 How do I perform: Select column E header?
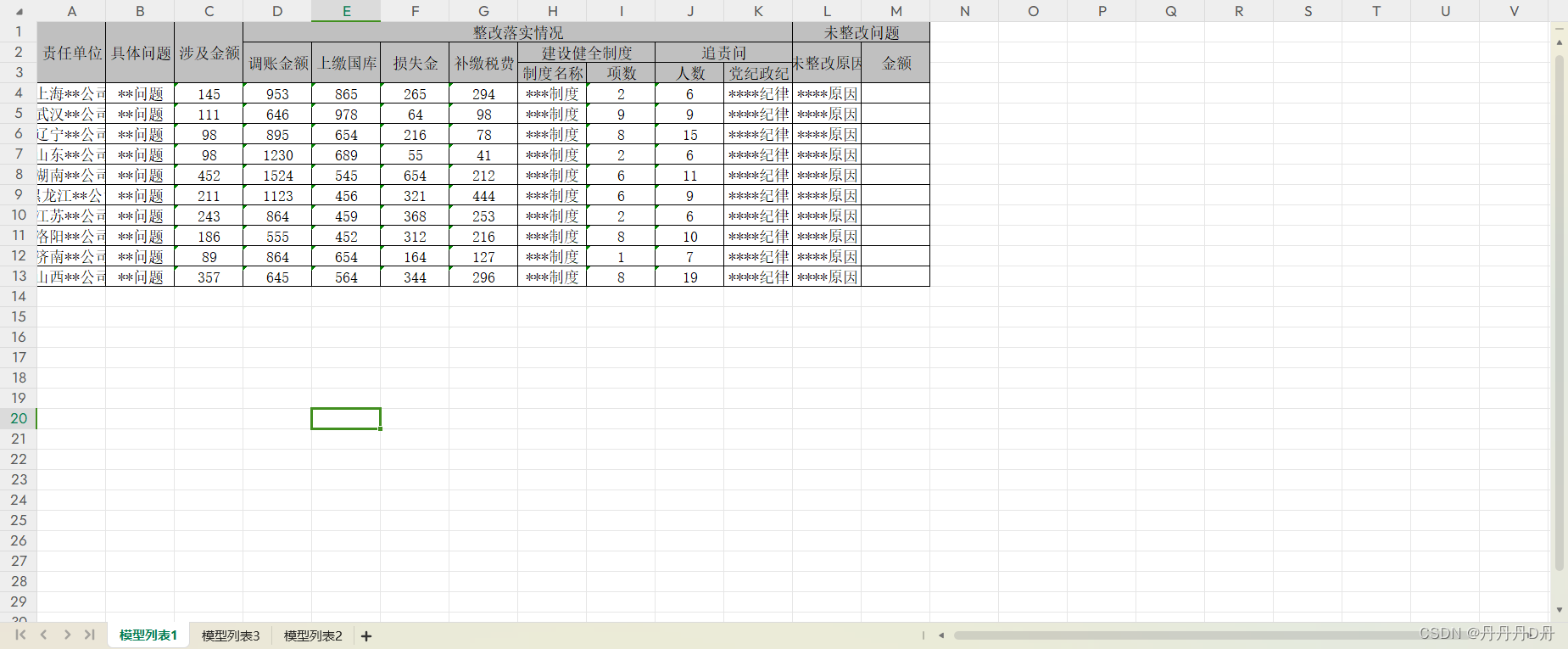(346, 11)
